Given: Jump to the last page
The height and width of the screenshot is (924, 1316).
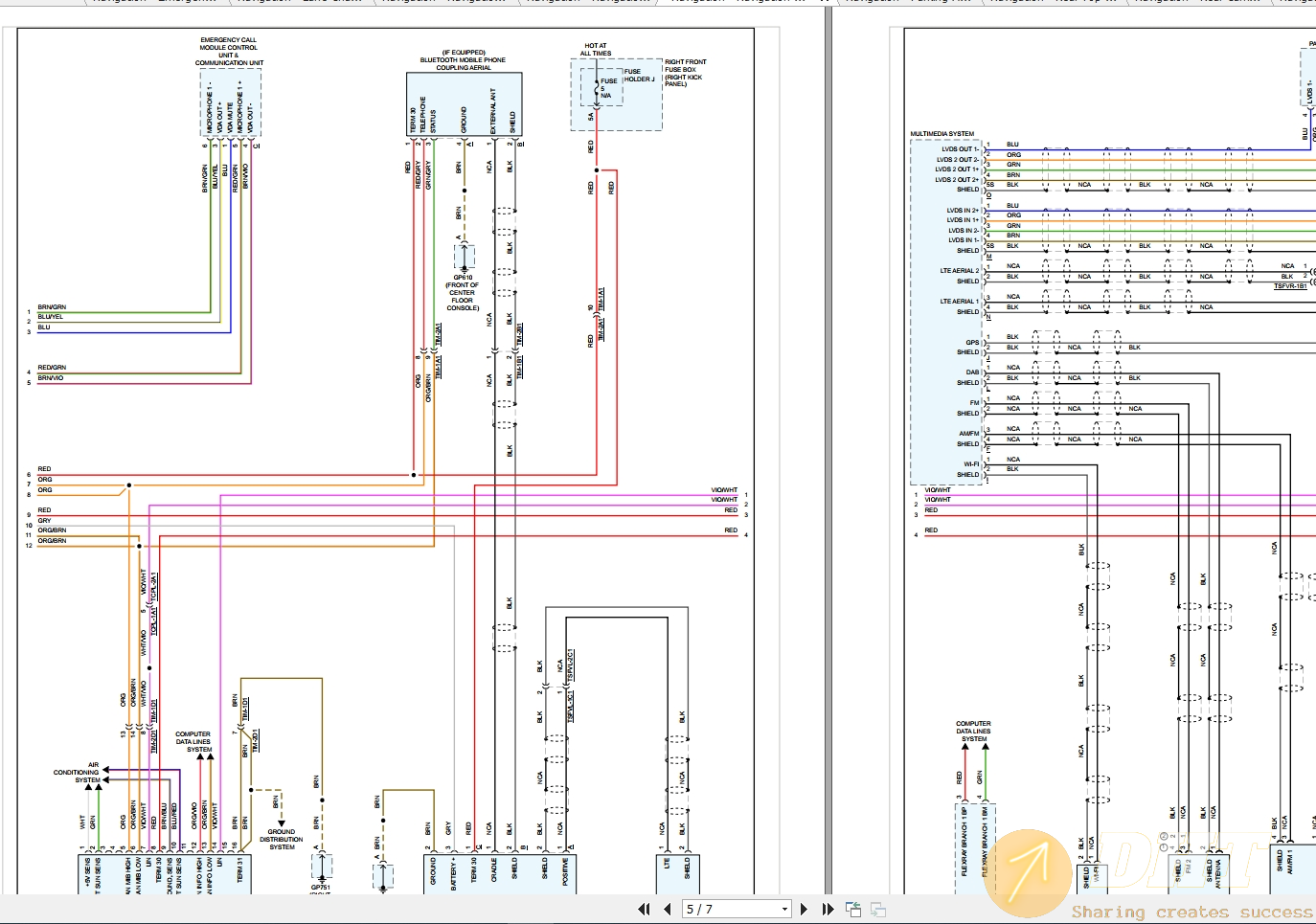Looking at the screenshot, I should point(828,909).
